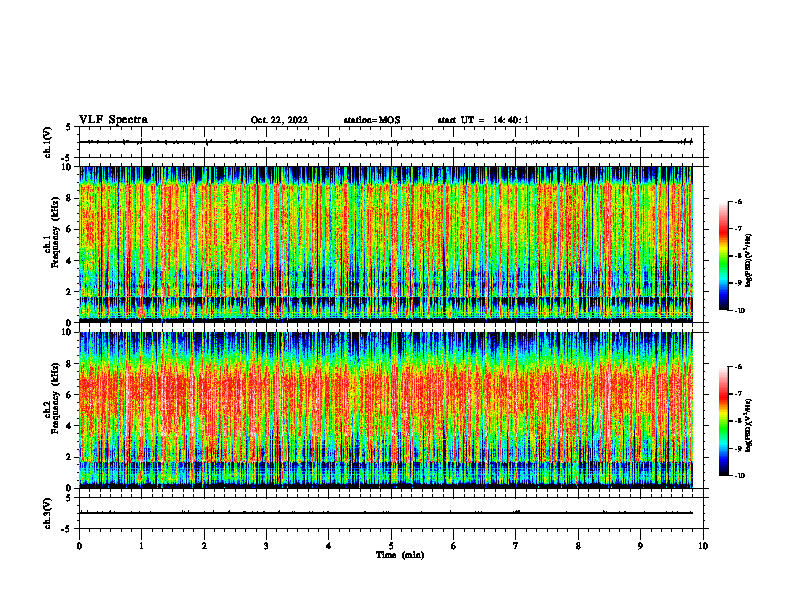Click the ch.2 PSD color scale bar
The height and width of the screenshot is (612, 792).
coord(723,421)
